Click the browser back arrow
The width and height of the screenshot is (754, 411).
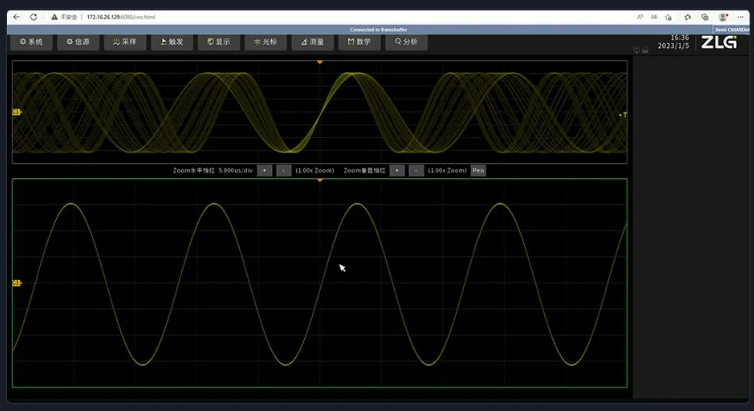click(x=16, y=17)
